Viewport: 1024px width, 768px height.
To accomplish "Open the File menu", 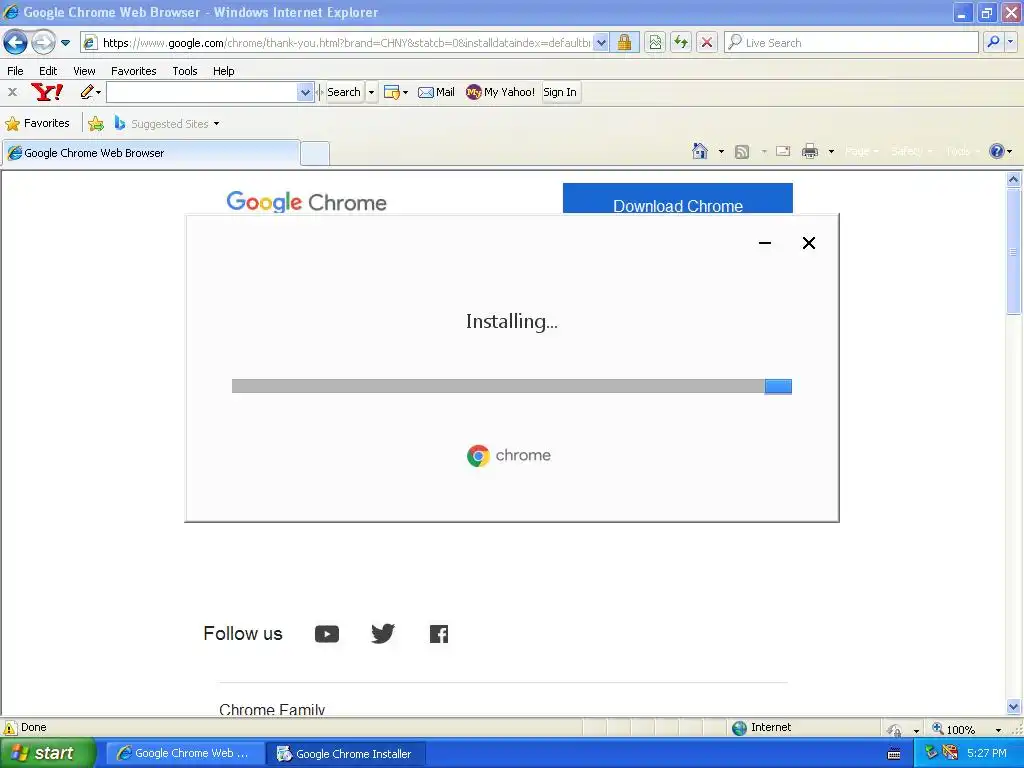I will [x=15, y=71].
